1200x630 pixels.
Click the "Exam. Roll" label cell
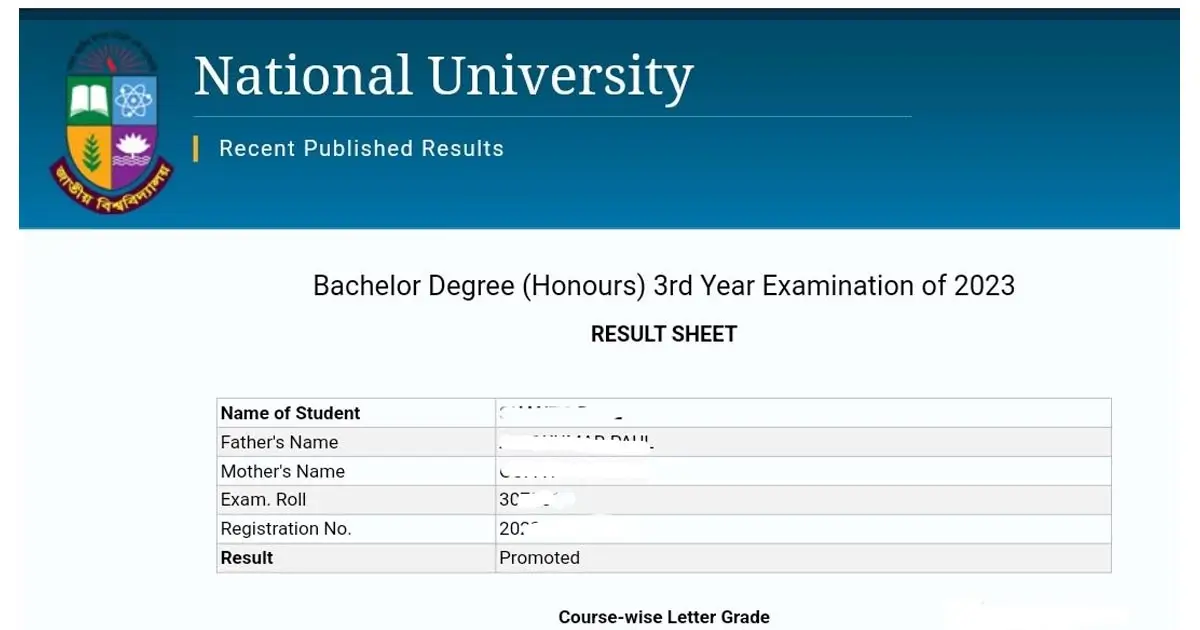263,500
